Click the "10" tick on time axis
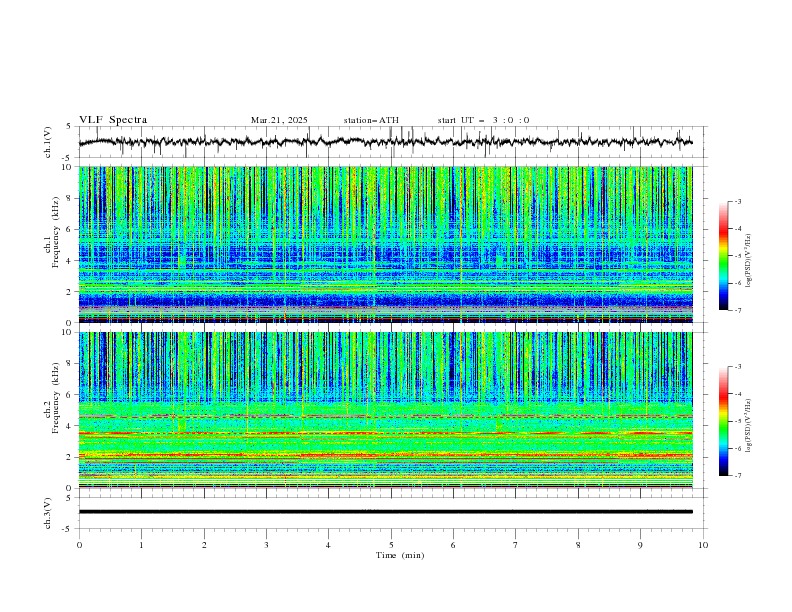Image resolution: width=792 pixels, height=612 pixels. tap(703, 545)
